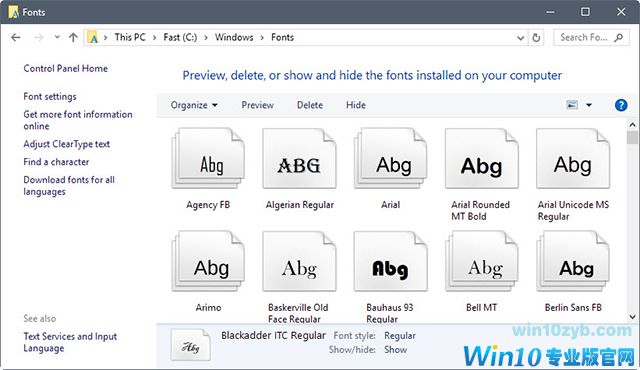The height and width of the screenshot is (370, 640).
Task: Click the Fonts folder icon in address bar
Action: click(93, 38)
